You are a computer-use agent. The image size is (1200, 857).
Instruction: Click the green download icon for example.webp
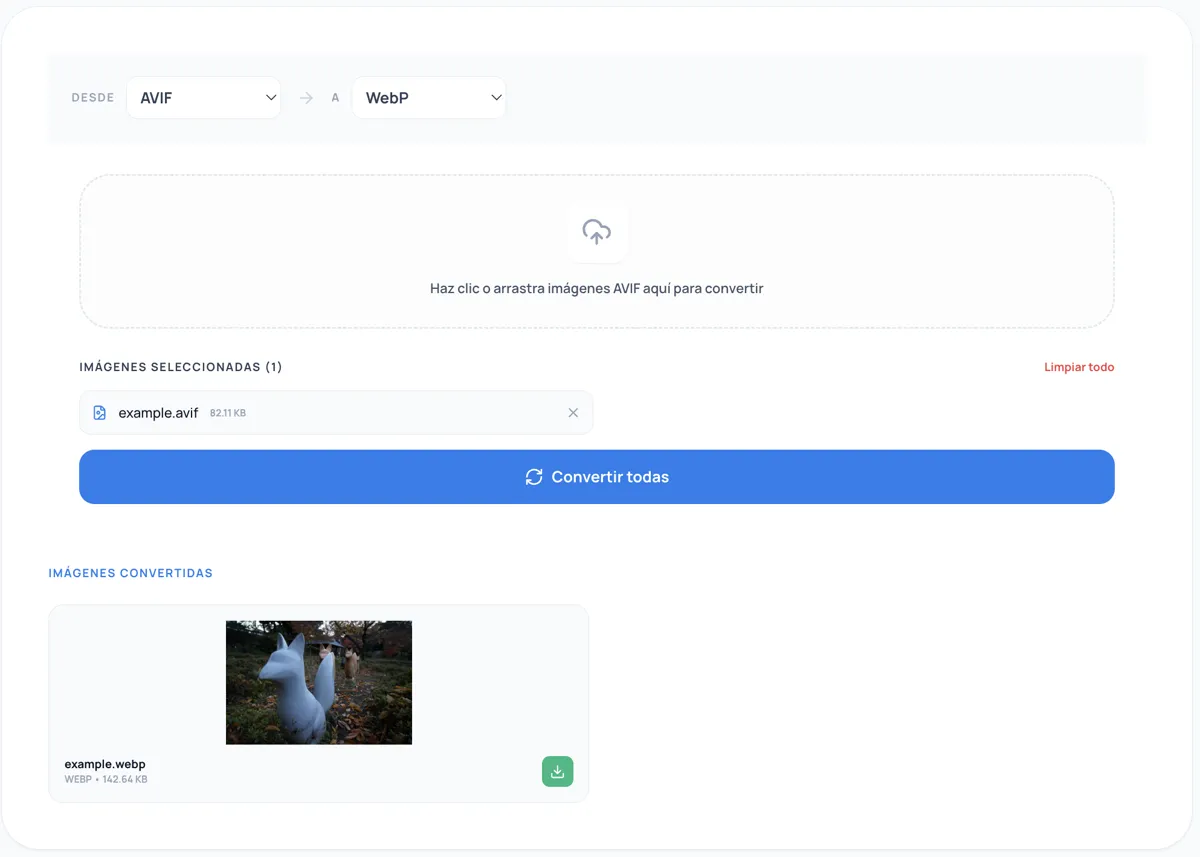(557, 771)
